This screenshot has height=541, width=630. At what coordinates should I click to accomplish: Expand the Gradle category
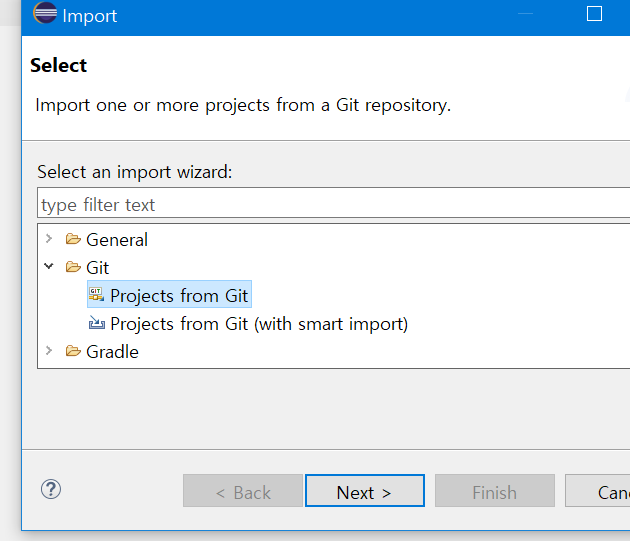(x=49, y=351)
